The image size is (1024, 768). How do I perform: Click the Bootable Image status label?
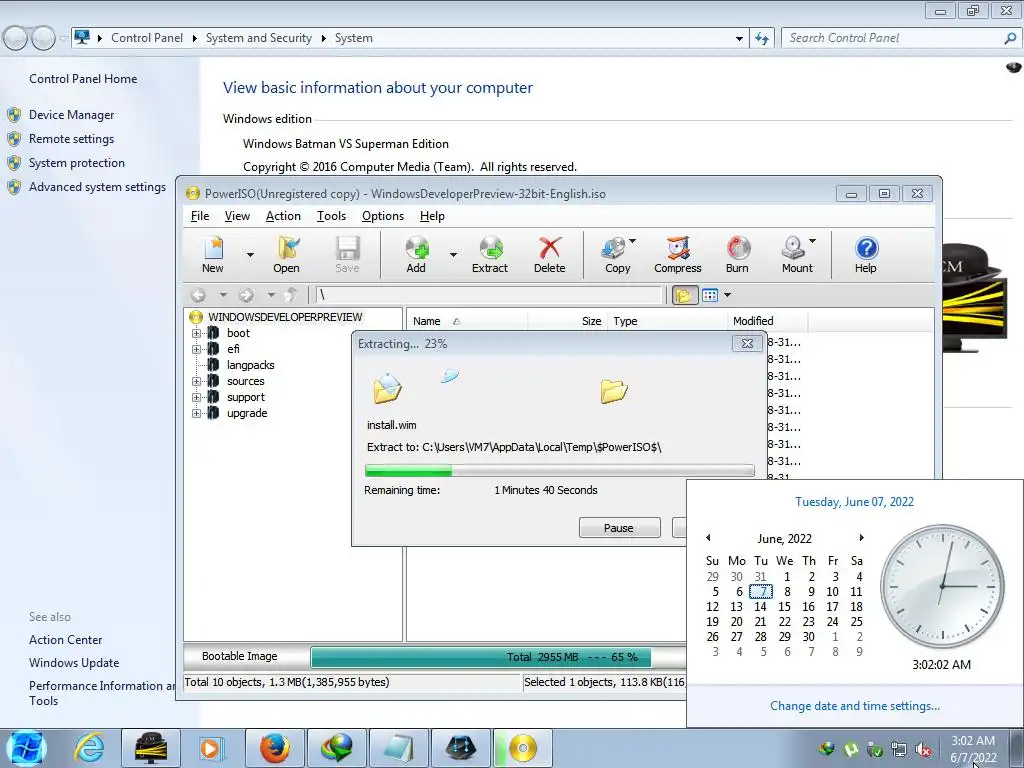240,656
